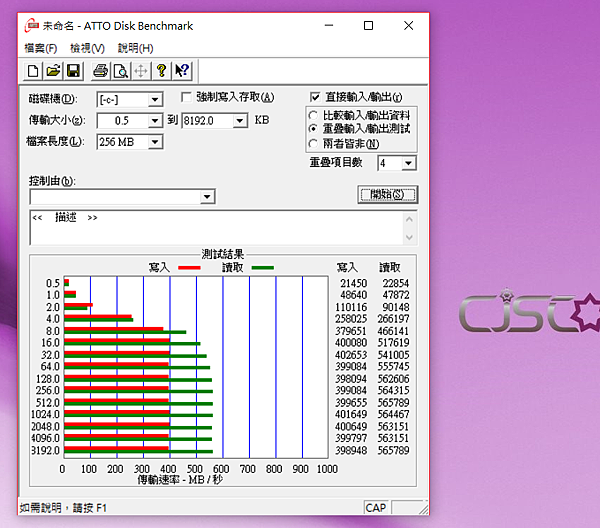Click the Save floppy disk icon
Viewport: 600px width, 528px height.
[73, 71]
